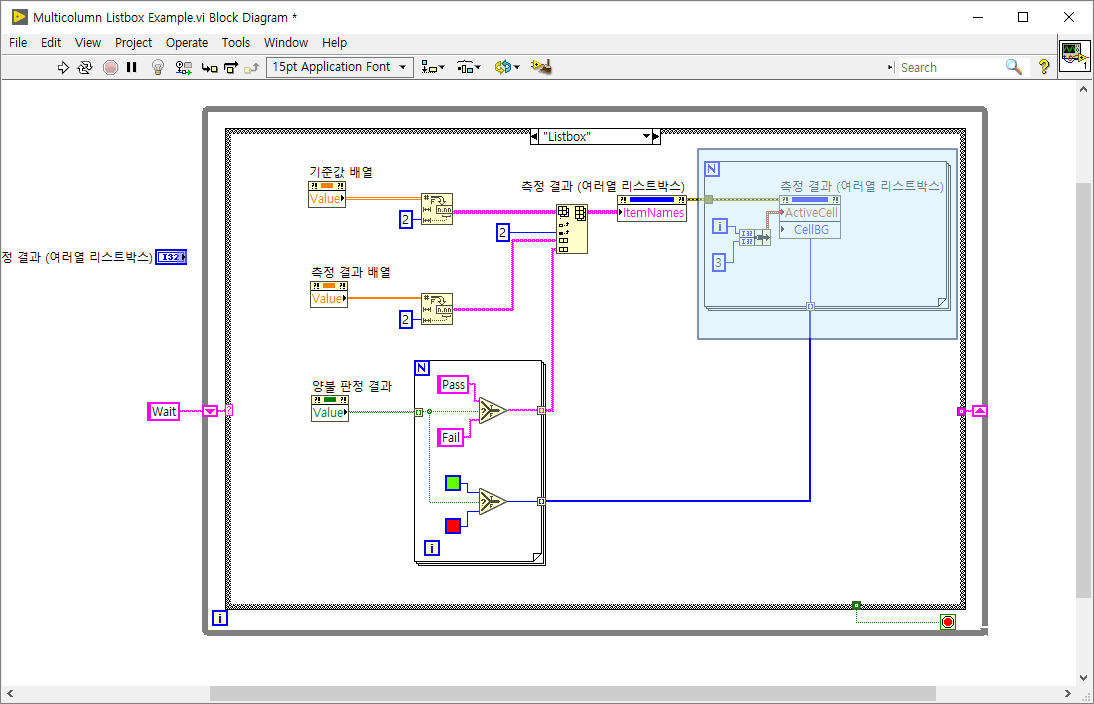This screenshot has height=704, width=1094.
Task: Click the Run Continuously button
Action: (84, 67)
